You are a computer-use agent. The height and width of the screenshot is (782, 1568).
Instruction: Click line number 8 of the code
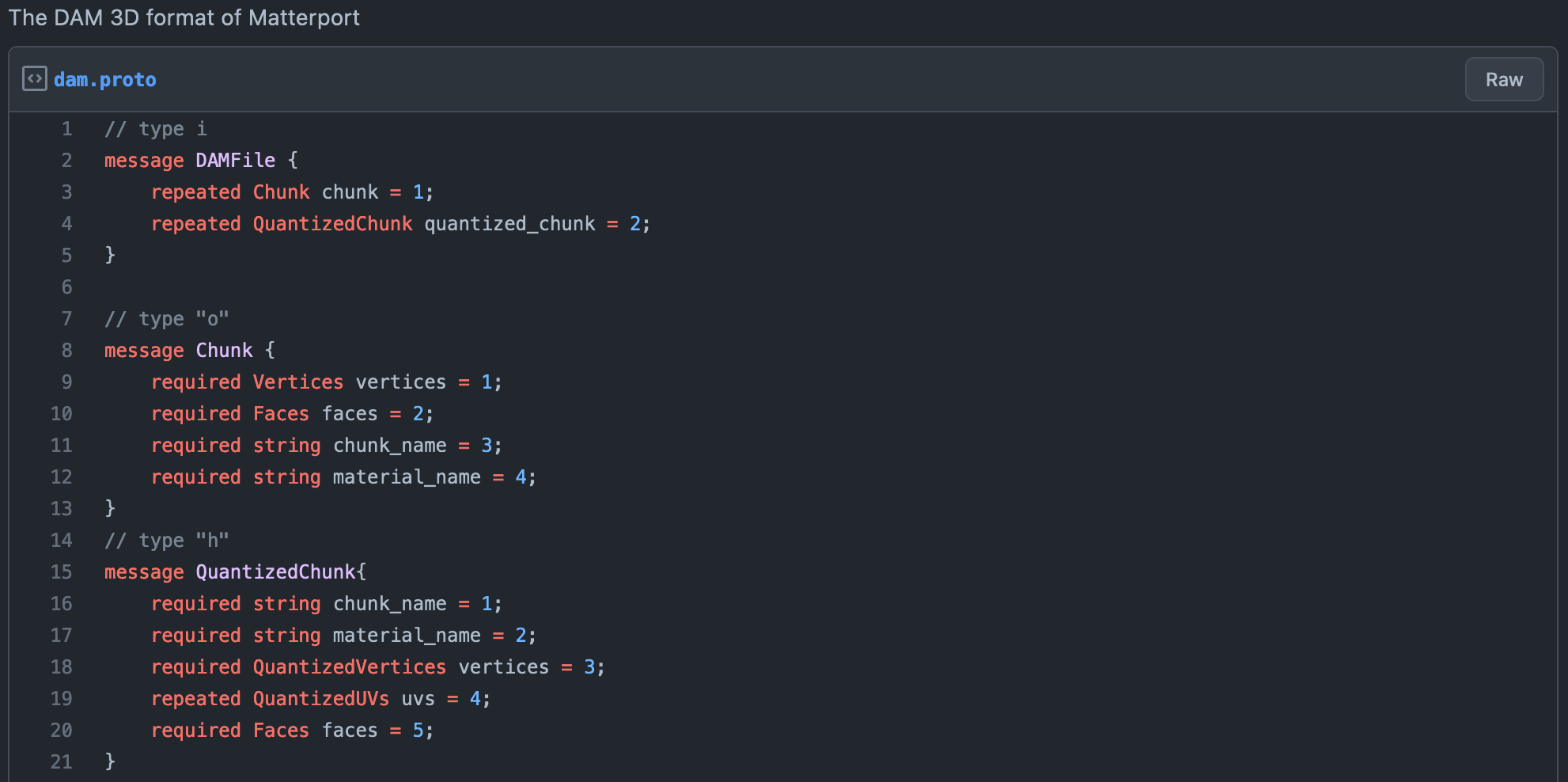[x=66, y=351]
